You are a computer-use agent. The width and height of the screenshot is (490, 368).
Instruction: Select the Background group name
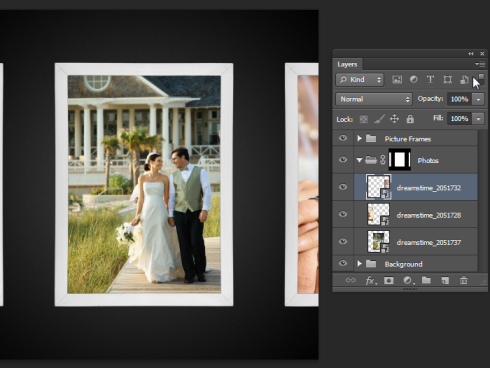pos(403,264)
